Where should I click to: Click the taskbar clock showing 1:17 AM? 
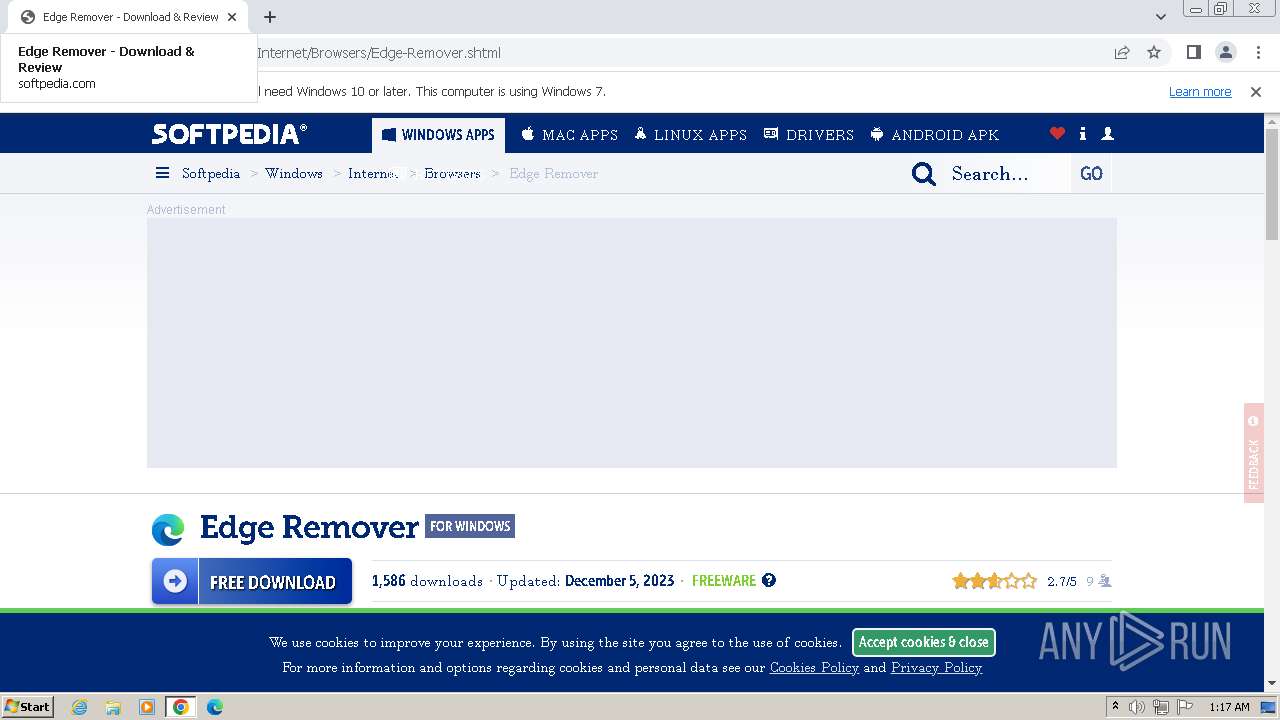click(x=1229, y=707)
